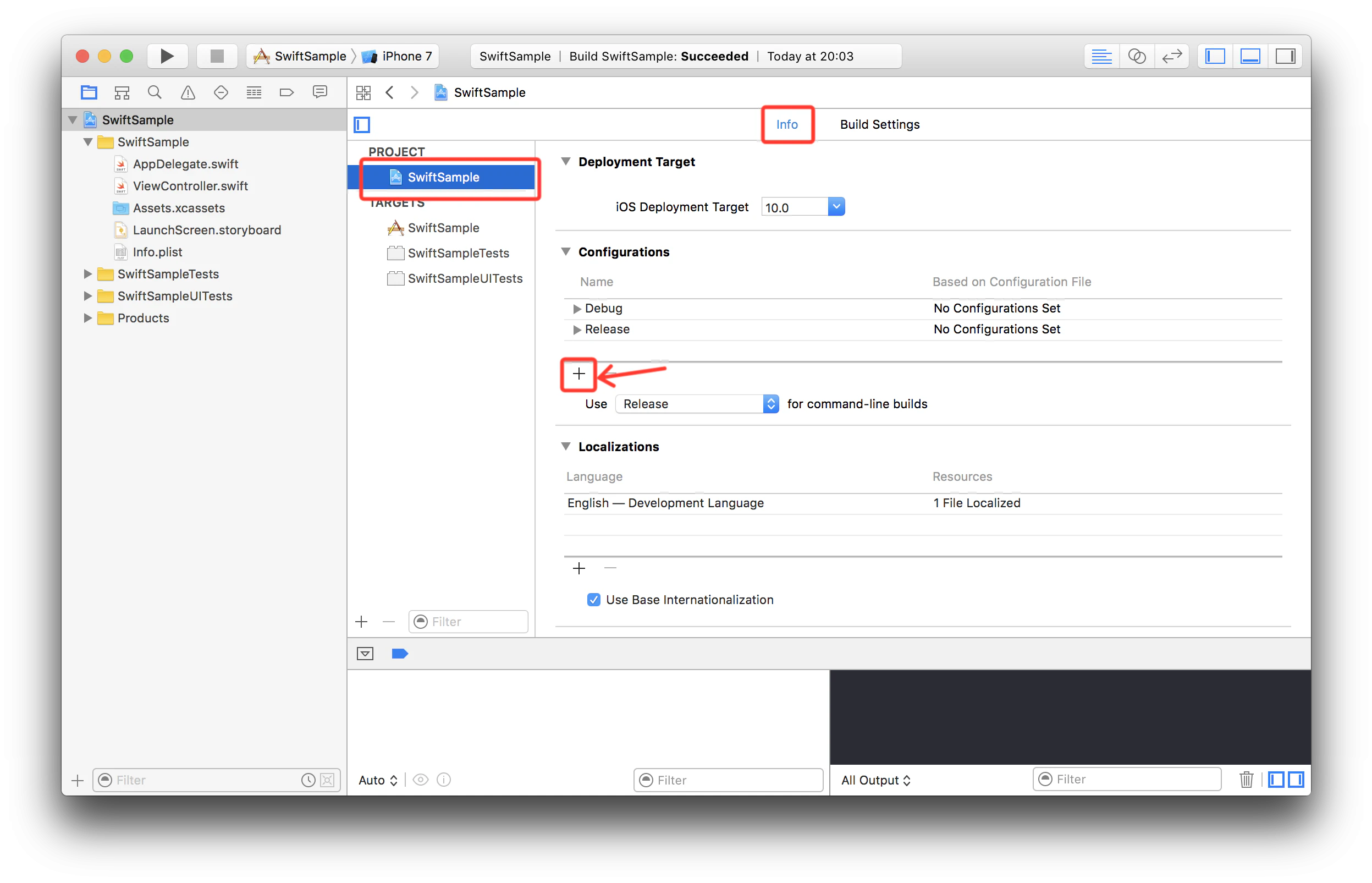This screenshot has width=1372, height=883.
Task: Switch to the Info tab
Action: click(787, 124)
